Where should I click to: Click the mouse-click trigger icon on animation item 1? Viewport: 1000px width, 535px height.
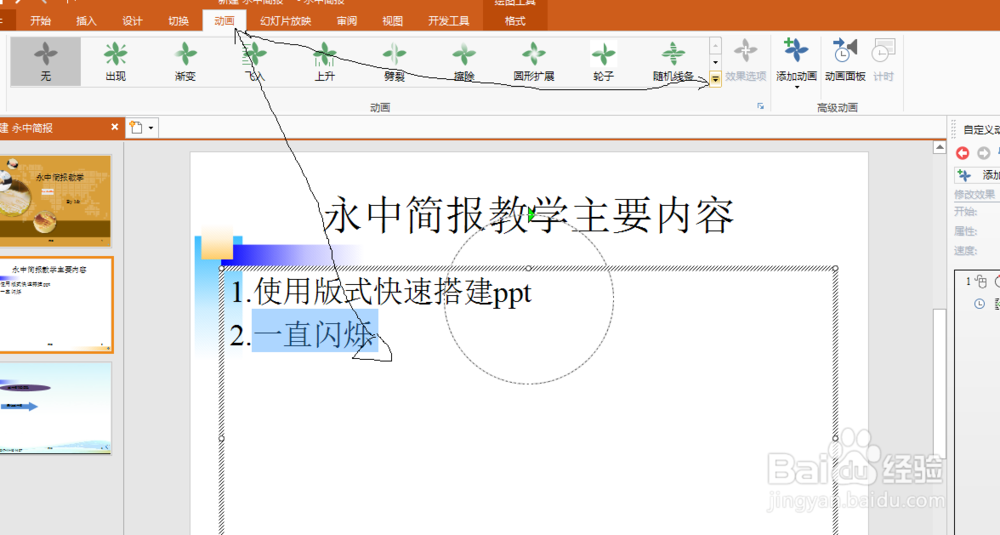click(x=980, y=281)
